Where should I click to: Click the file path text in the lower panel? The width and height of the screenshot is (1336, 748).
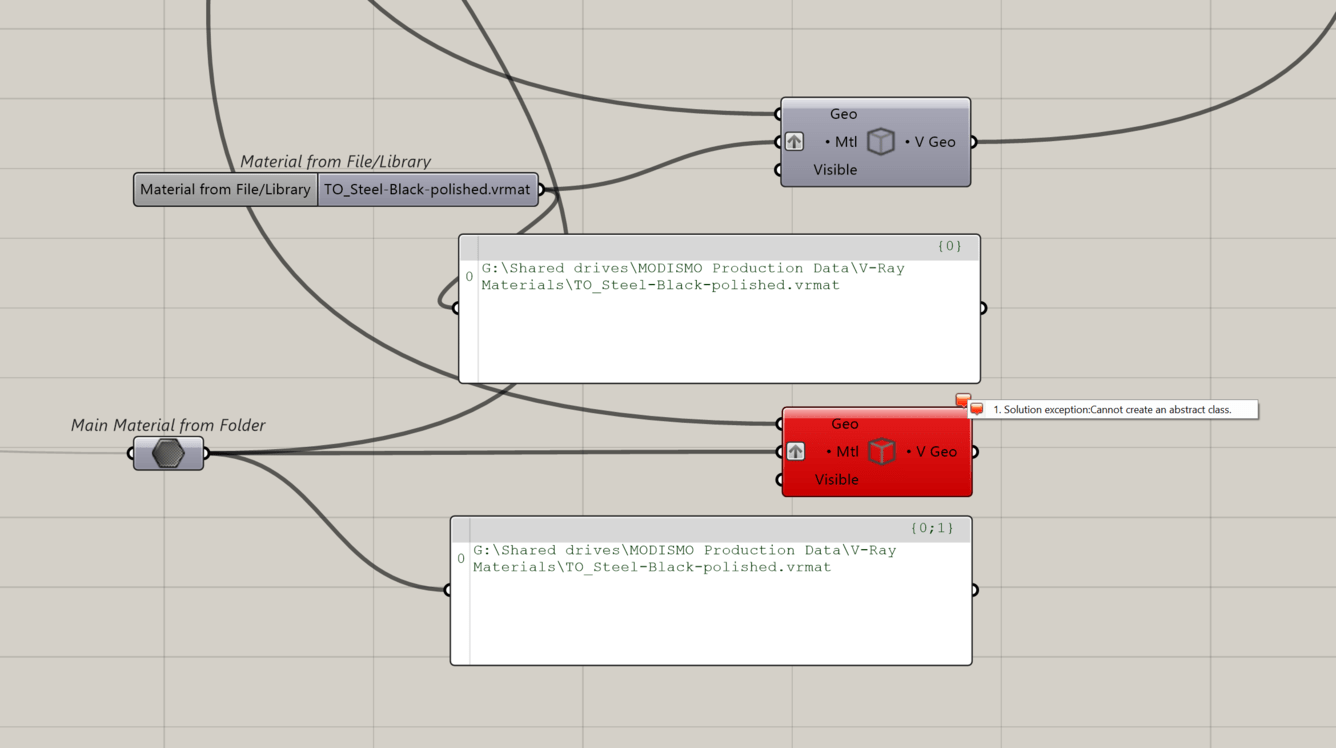click(x=683, y=558)
